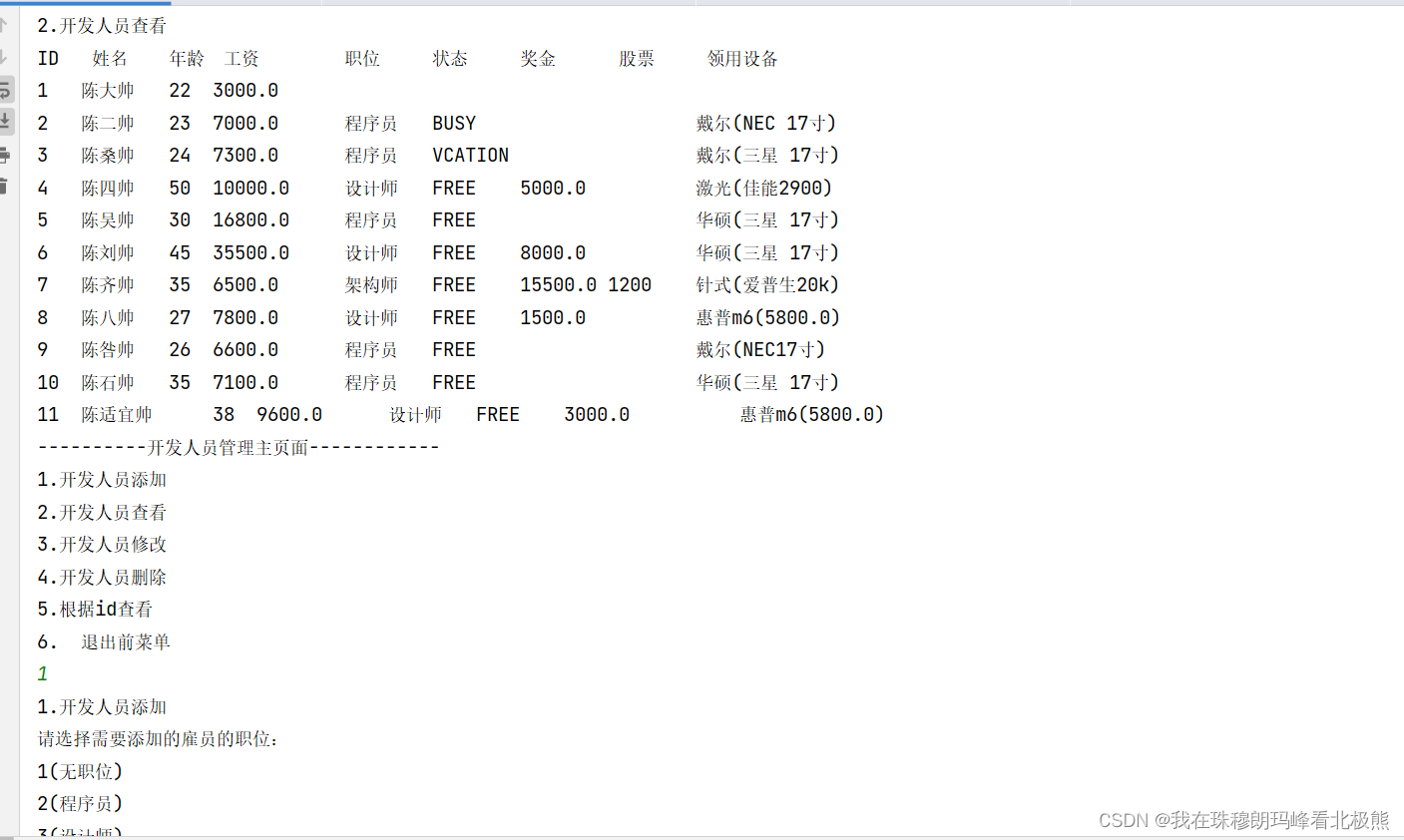Click the 工资 column header
1404x840 pixels.
coord(241,58)
